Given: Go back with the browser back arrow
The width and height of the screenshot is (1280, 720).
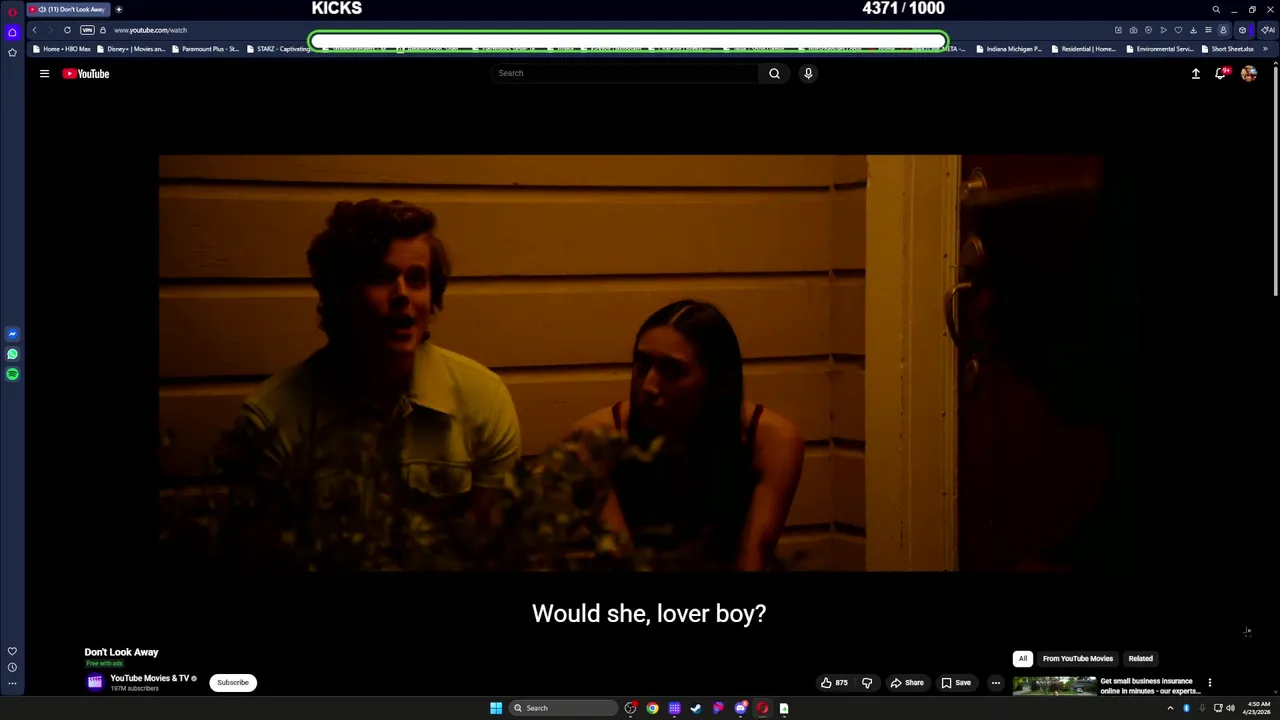Looking at the screenshot, I should 34,30.
